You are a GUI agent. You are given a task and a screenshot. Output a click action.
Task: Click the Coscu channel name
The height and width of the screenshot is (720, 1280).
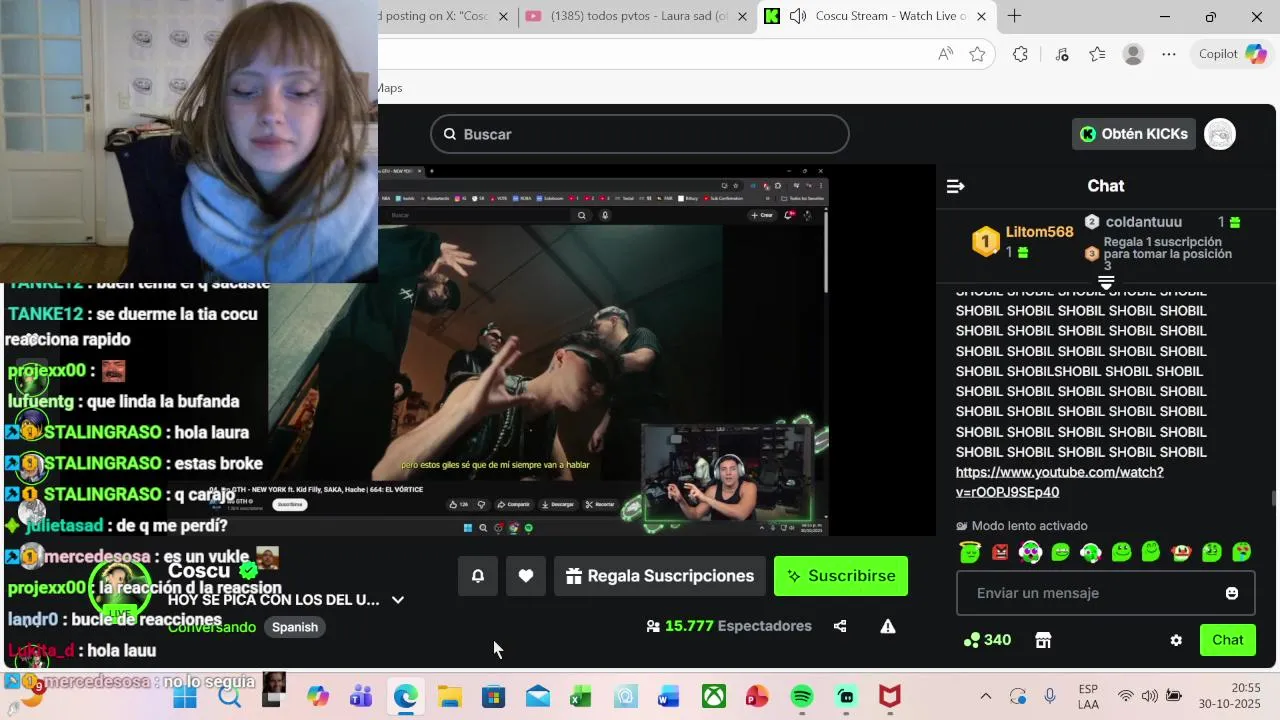tap(199, 570)
